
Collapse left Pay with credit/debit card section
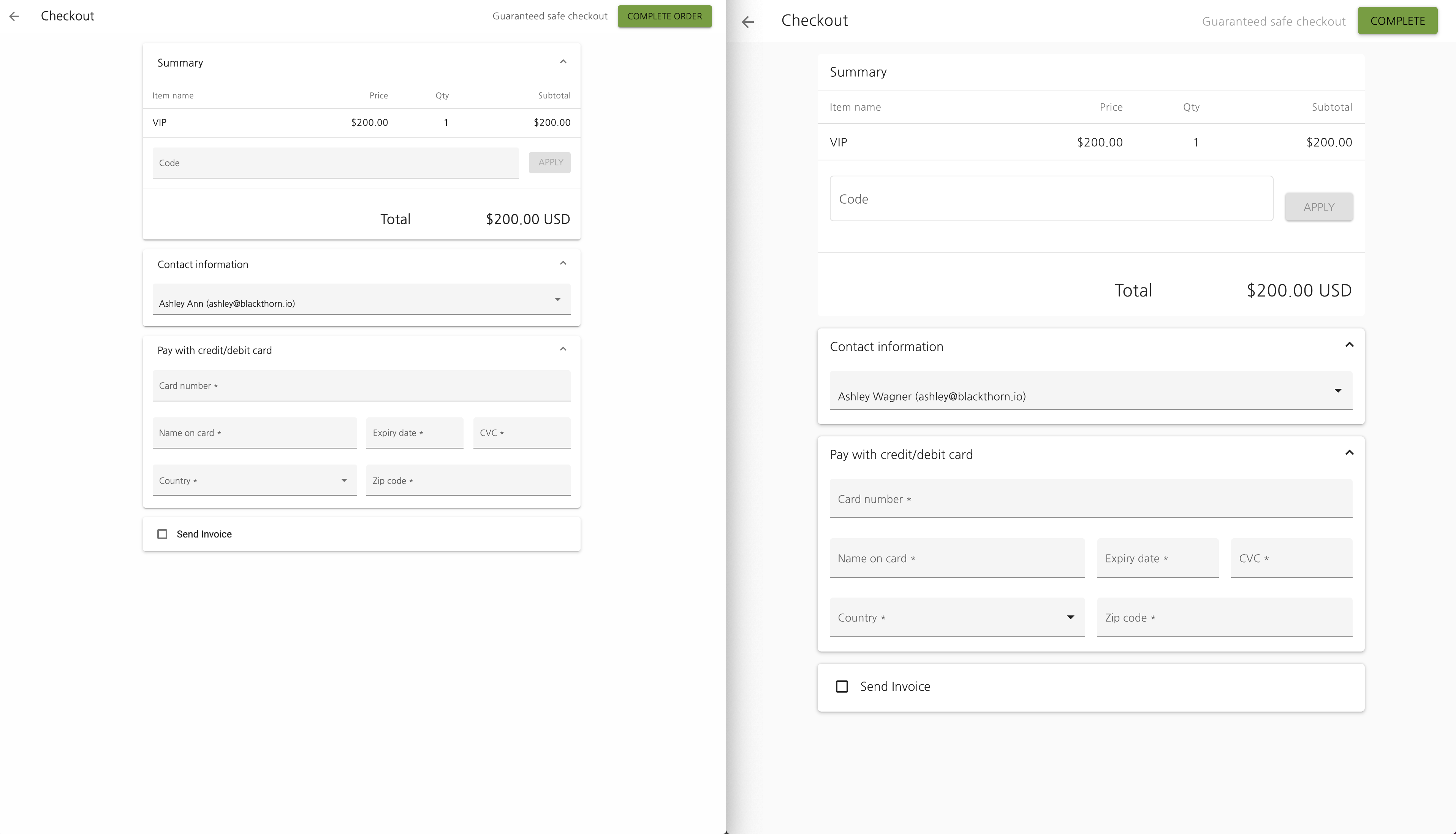(x=563, y=349)
